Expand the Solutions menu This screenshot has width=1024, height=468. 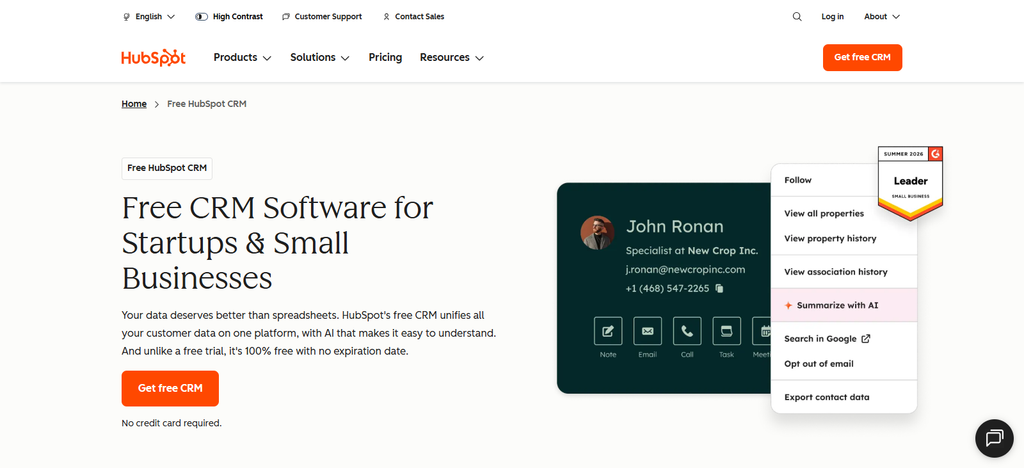tap(320, 57)
